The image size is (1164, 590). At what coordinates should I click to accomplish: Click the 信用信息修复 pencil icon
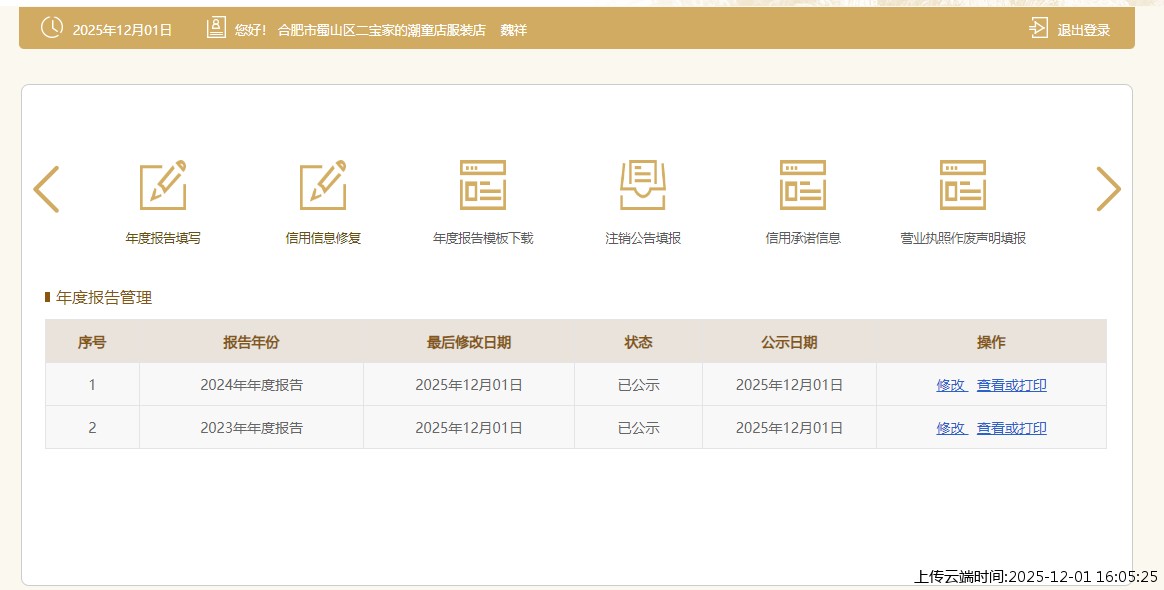[x=323, y=186]
